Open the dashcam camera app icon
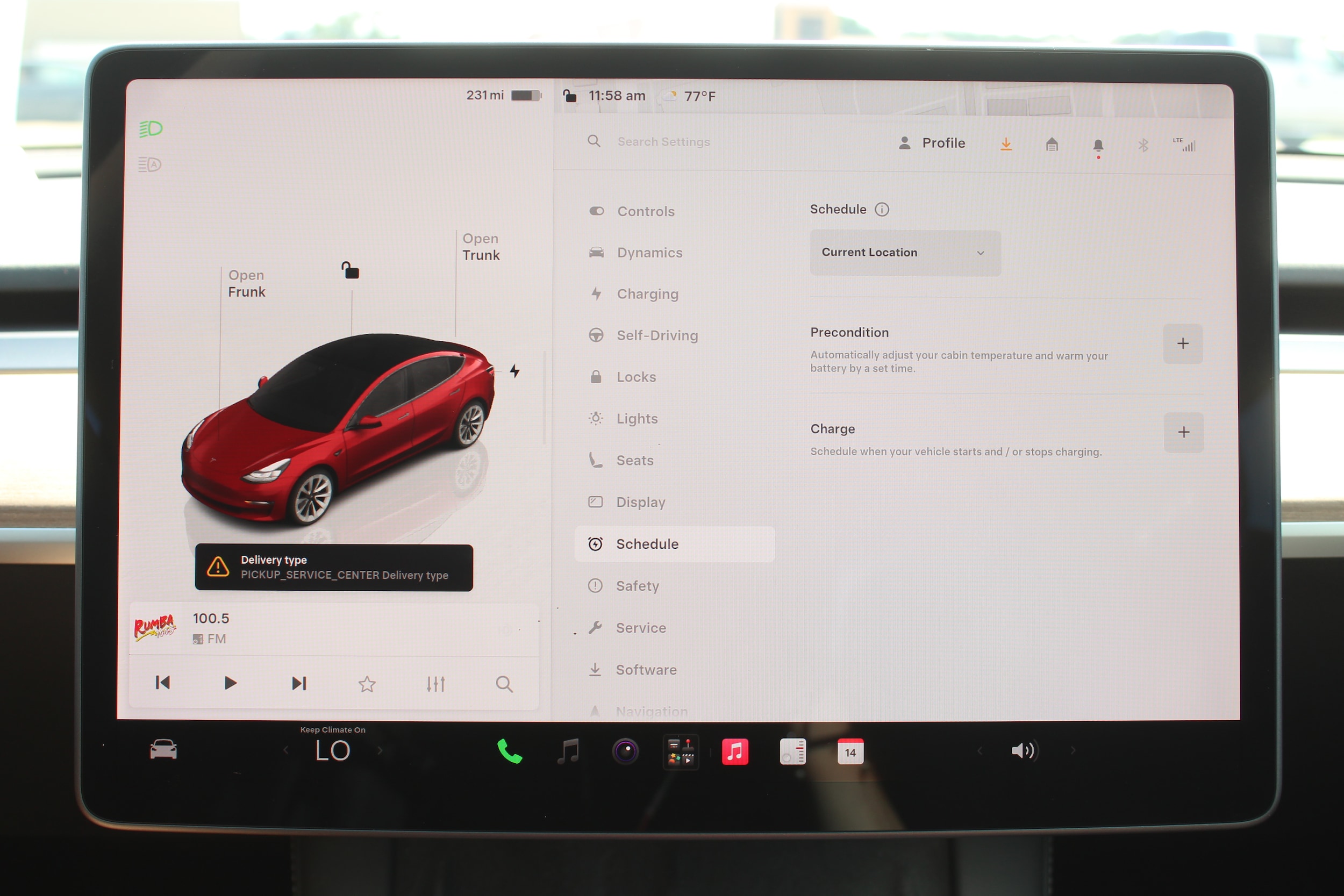1344x896 pixels. click(x=625, y=751)
